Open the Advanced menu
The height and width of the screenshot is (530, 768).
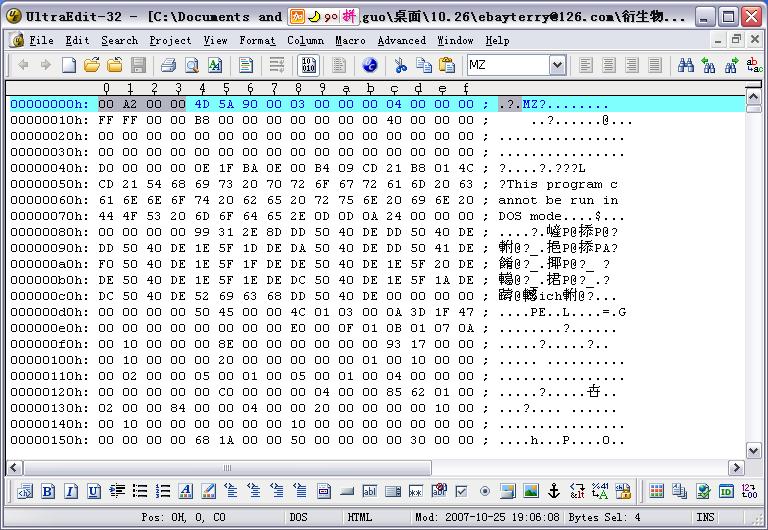point(401,41)
